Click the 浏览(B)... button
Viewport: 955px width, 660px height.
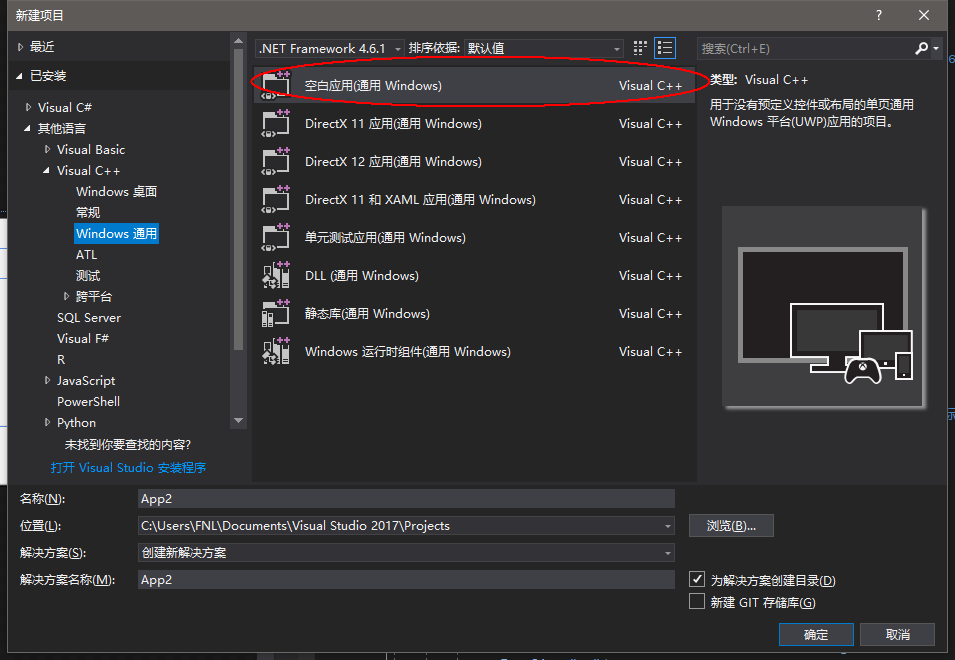tap(731, 526)
